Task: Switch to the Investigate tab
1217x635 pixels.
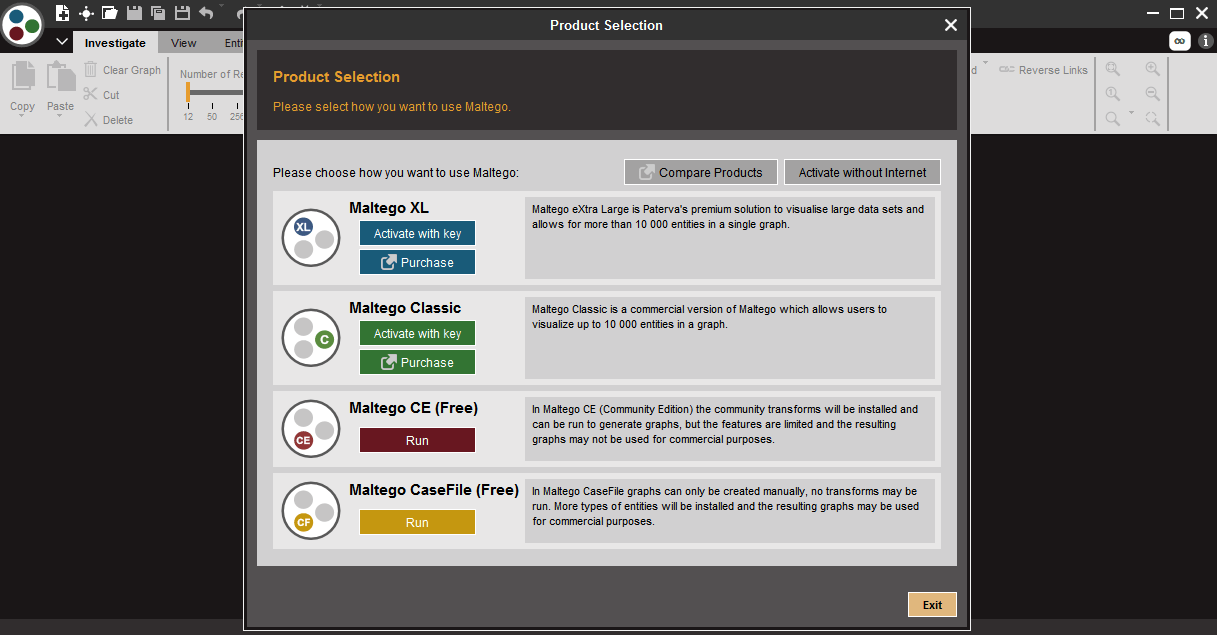Action: (x=115, y=43)
